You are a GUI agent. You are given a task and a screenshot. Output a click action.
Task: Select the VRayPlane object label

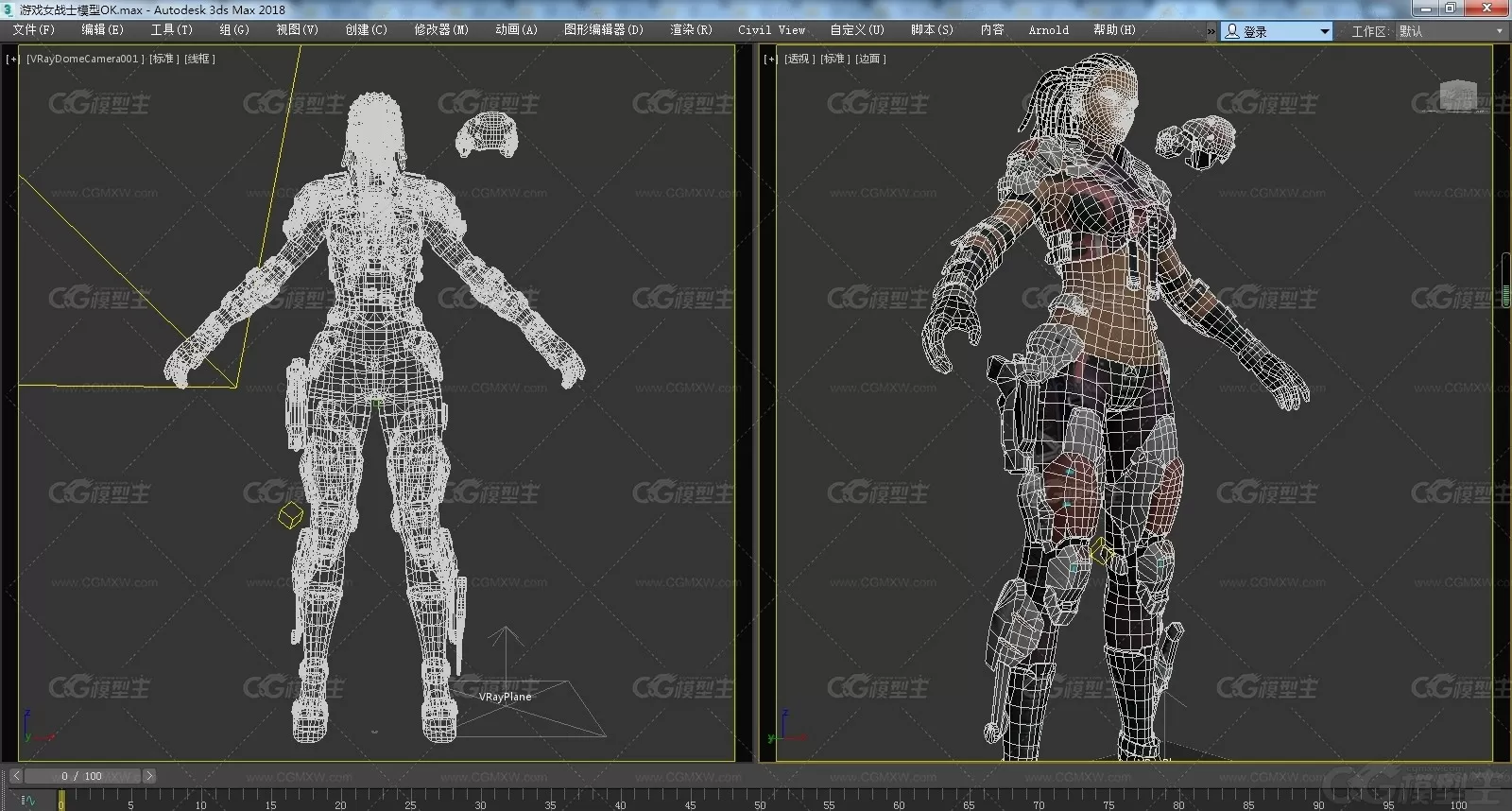(505, 697)
